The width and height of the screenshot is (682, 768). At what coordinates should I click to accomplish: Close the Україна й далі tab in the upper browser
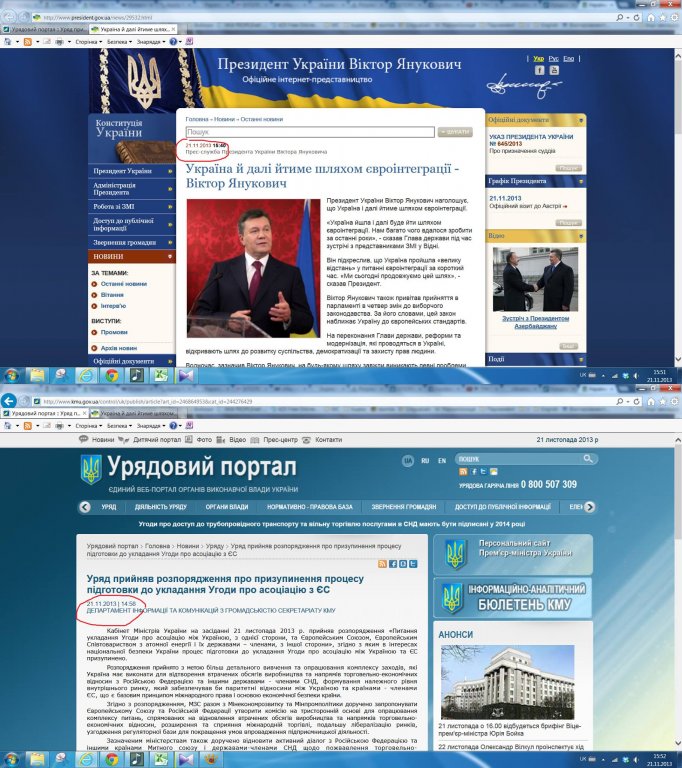click(x=173, y=29)
